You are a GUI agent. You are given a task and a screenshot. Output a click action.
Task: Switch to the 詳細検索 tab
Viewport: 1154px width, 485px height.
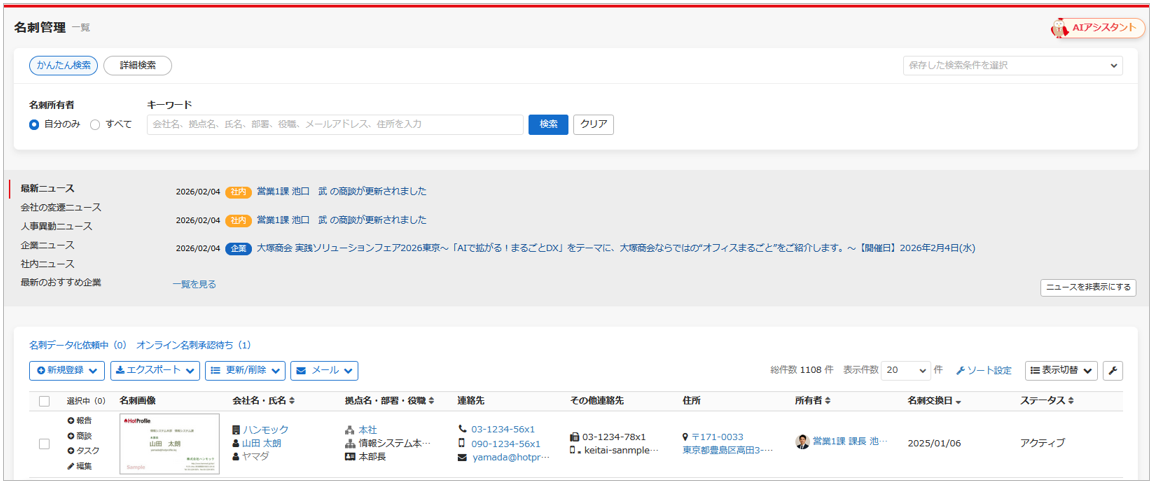pos(138,66)
